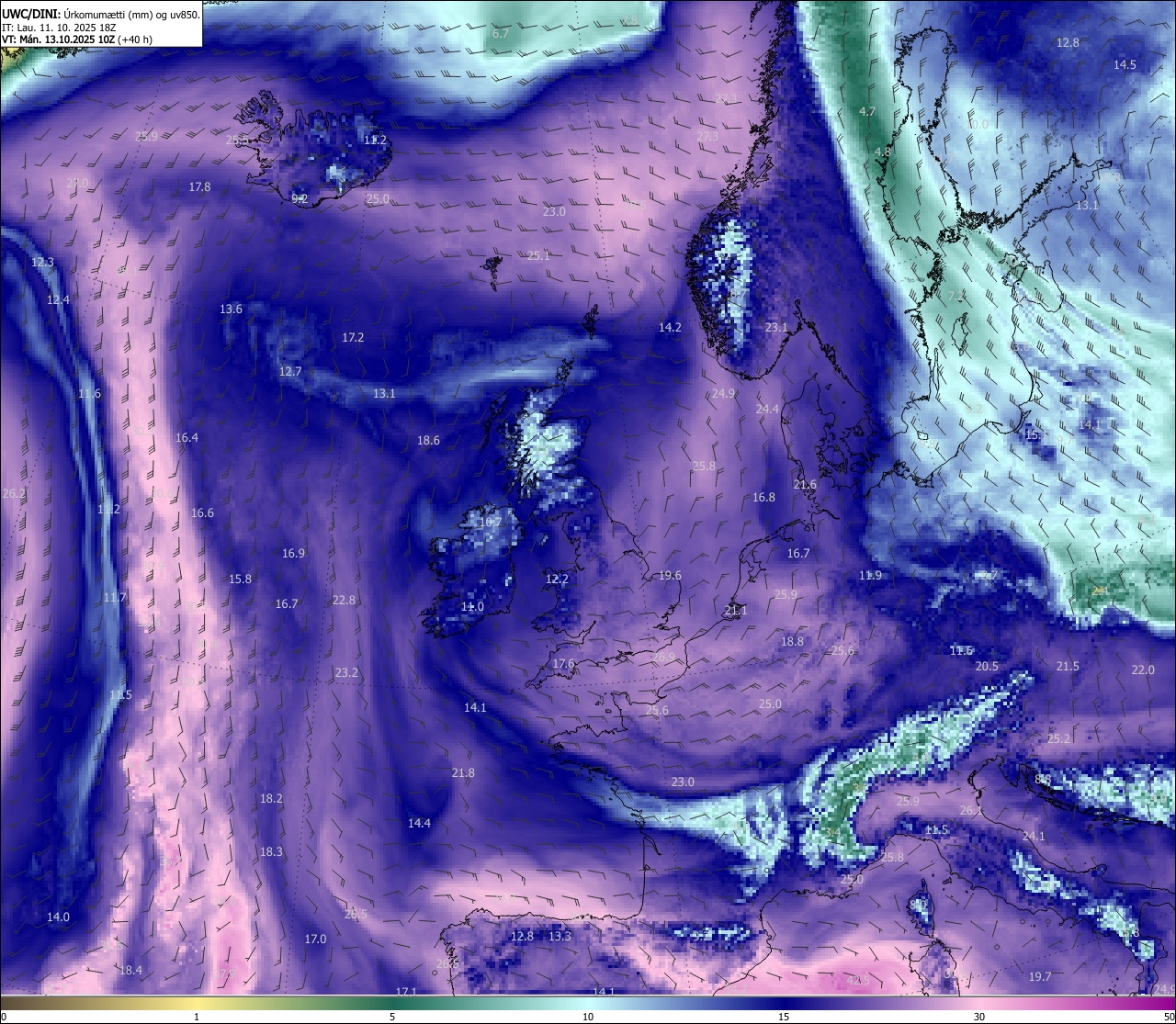Click the value 11.9 over northern Germany
Screen dimensions: 1176x1024
pyautogui.click(x=870, y=575)
